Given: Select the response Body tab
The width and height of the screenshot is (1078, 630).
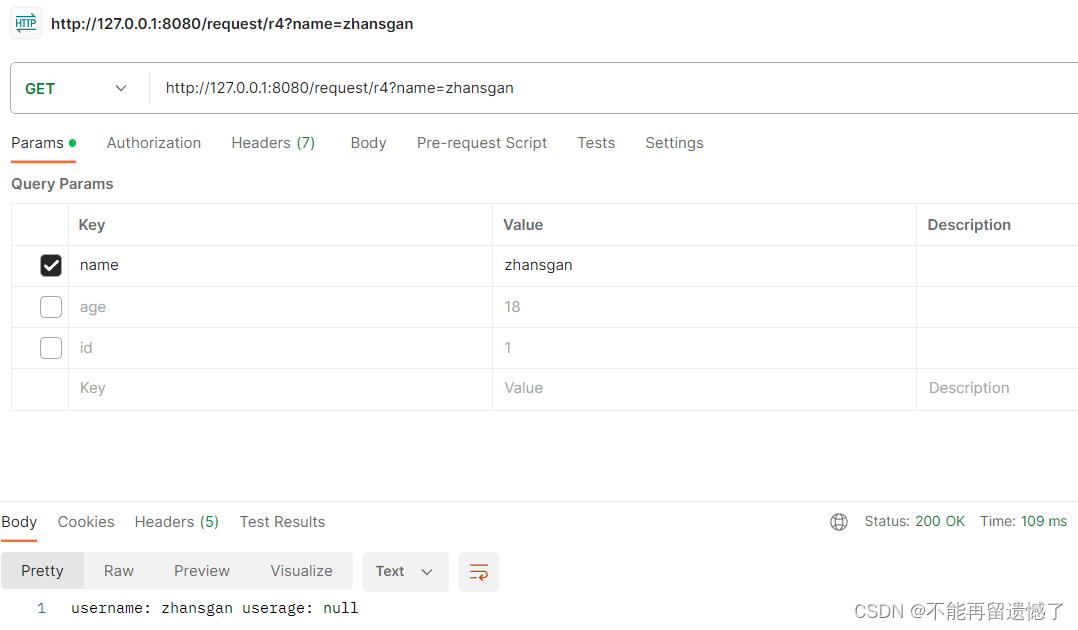Looking at the screenshot, I should point(19,522).
